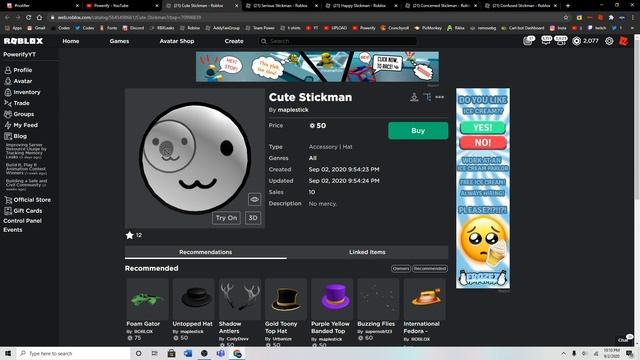The height and width of the screenshot is (360, 640).
Task: Open the Shadow Antlers recommended item
Action: pyautogui.click(x=240, y=312)
